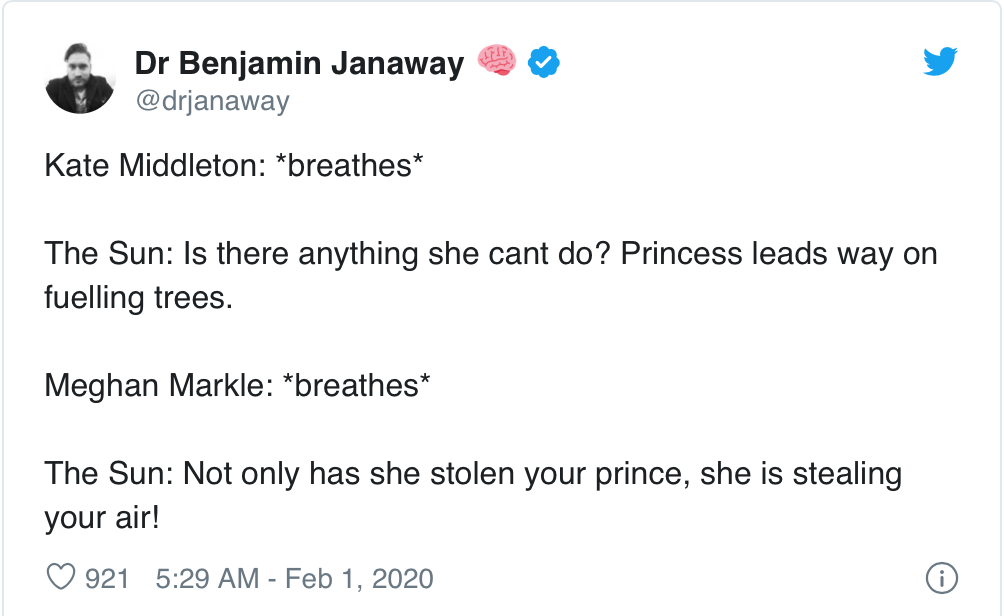This screenshot has width=1004, height=616.
Task: Click the Twitter bird logo
Action: 939,63
